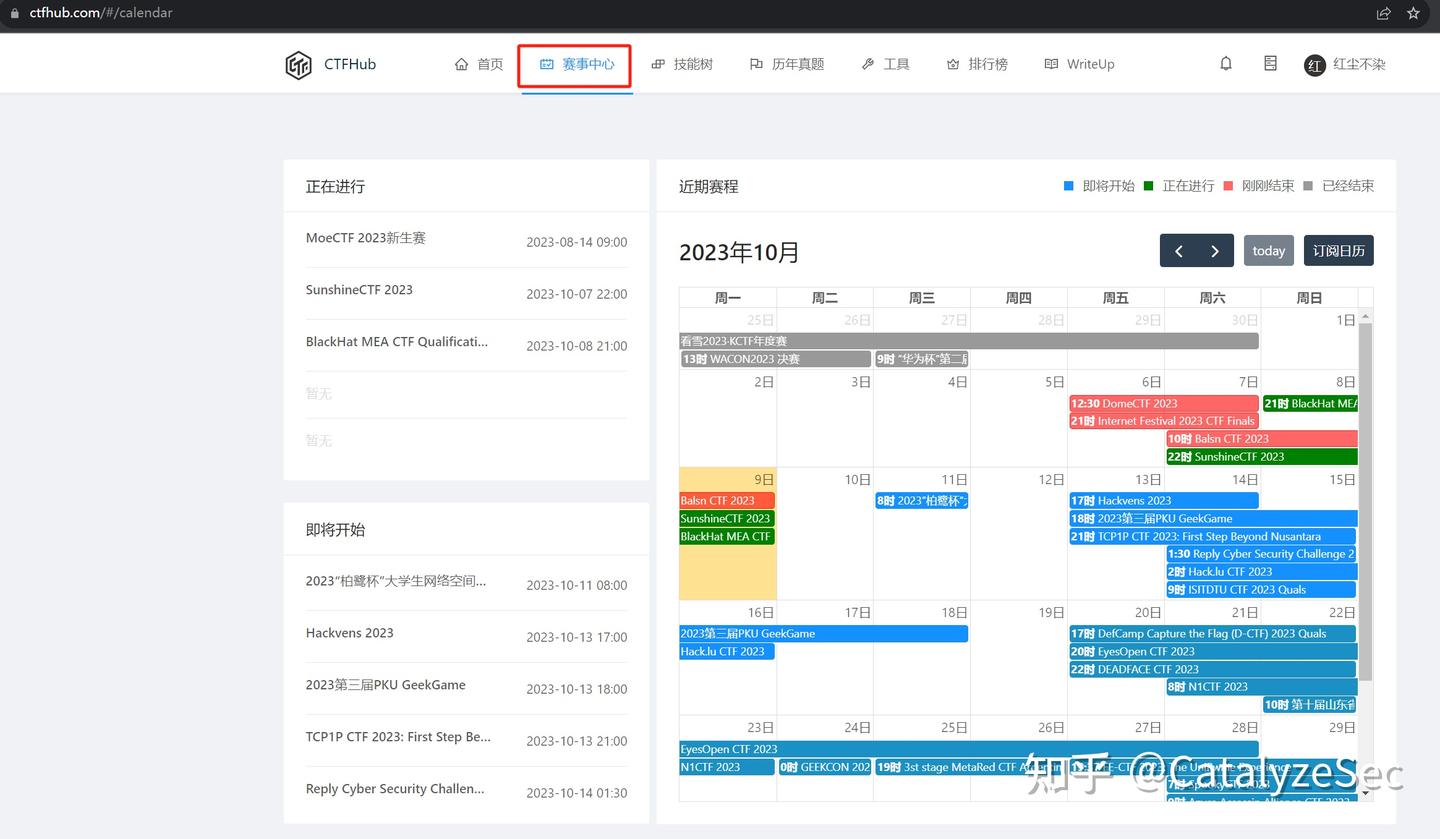
Task: Open 工具 using the wrench icon
Action: coord(868,63)
